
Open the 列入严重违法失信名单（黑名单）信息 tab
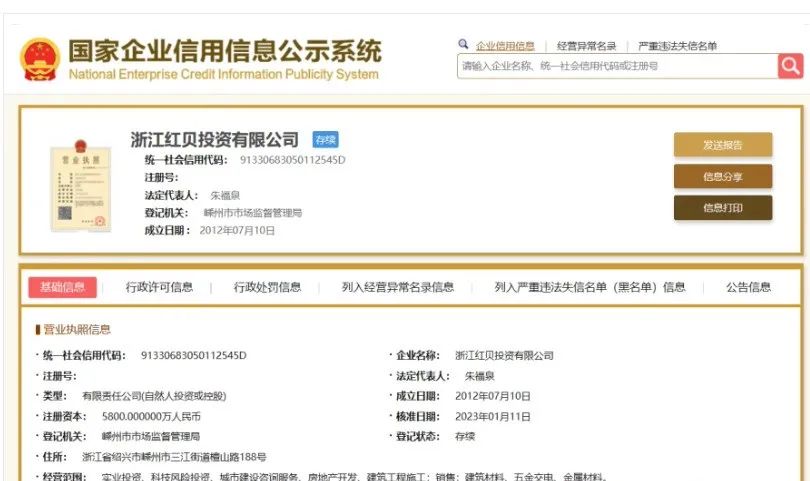589,287
